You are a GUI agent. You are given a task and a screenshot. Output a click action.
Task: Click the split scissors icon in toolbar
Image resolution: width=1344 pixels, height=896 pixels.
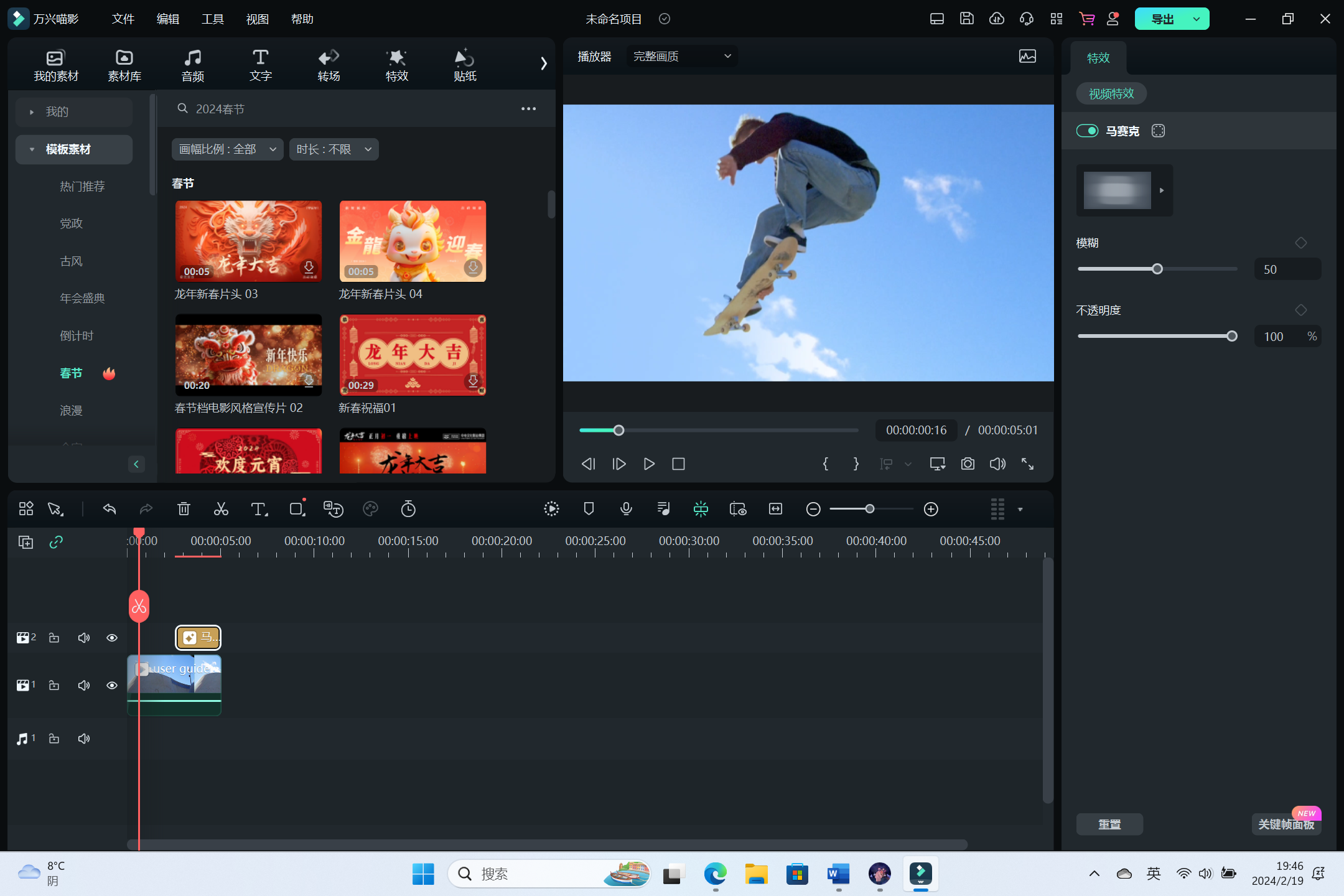221,509
